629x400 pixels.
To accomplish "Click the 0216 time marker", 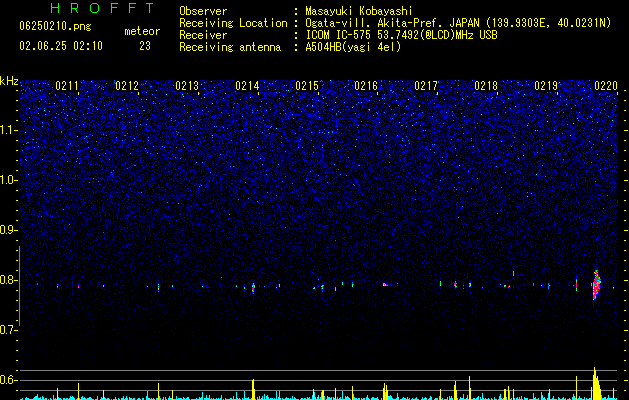I will [366, 86].
